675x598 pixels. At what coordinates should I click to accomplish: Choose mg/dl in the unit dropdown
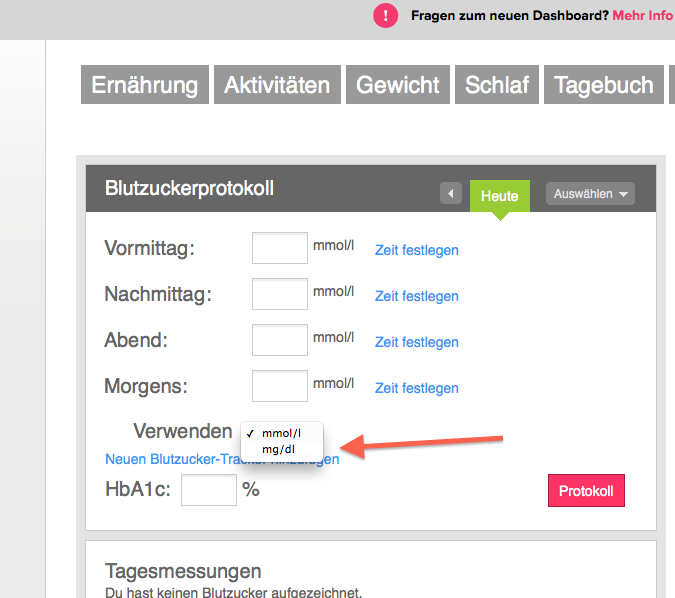280,450
